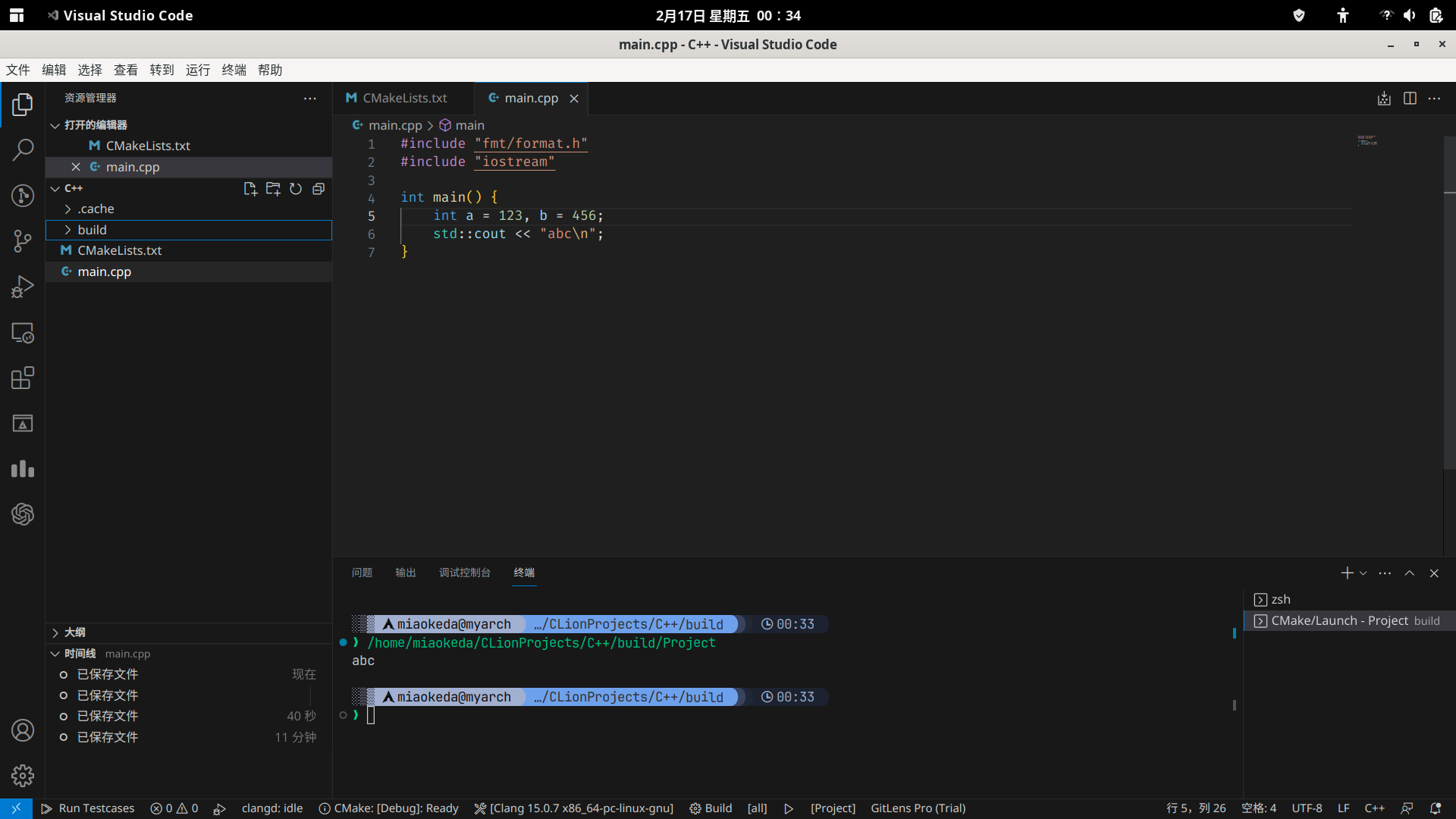Open editor more actions ellipsis
The width and height of the screenshot is (1456, 819).
pyautogui.click(x=1434, y=99)
